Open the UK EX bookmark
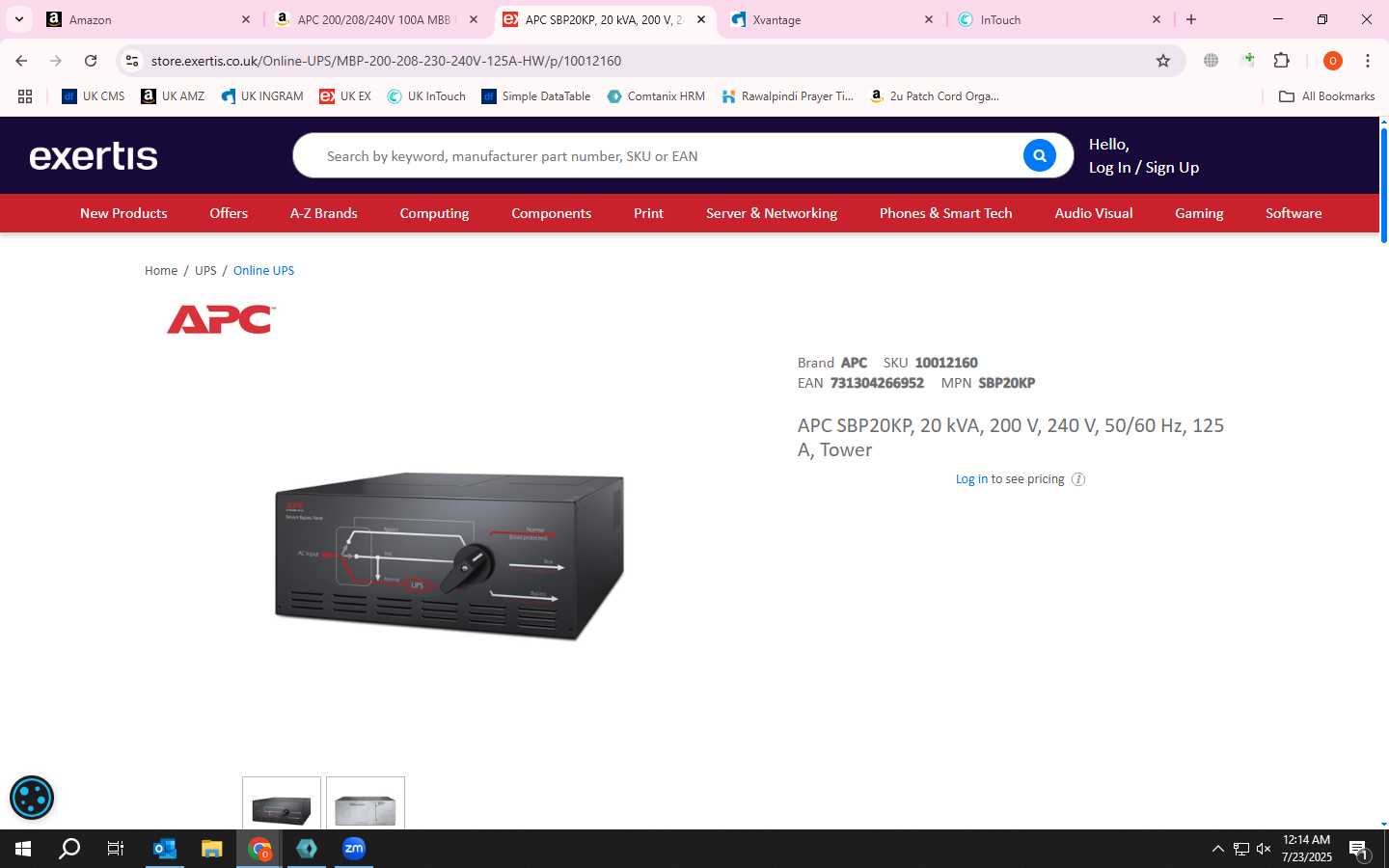This screenshot has width=1389, height=868. click(x=345, y=96)
